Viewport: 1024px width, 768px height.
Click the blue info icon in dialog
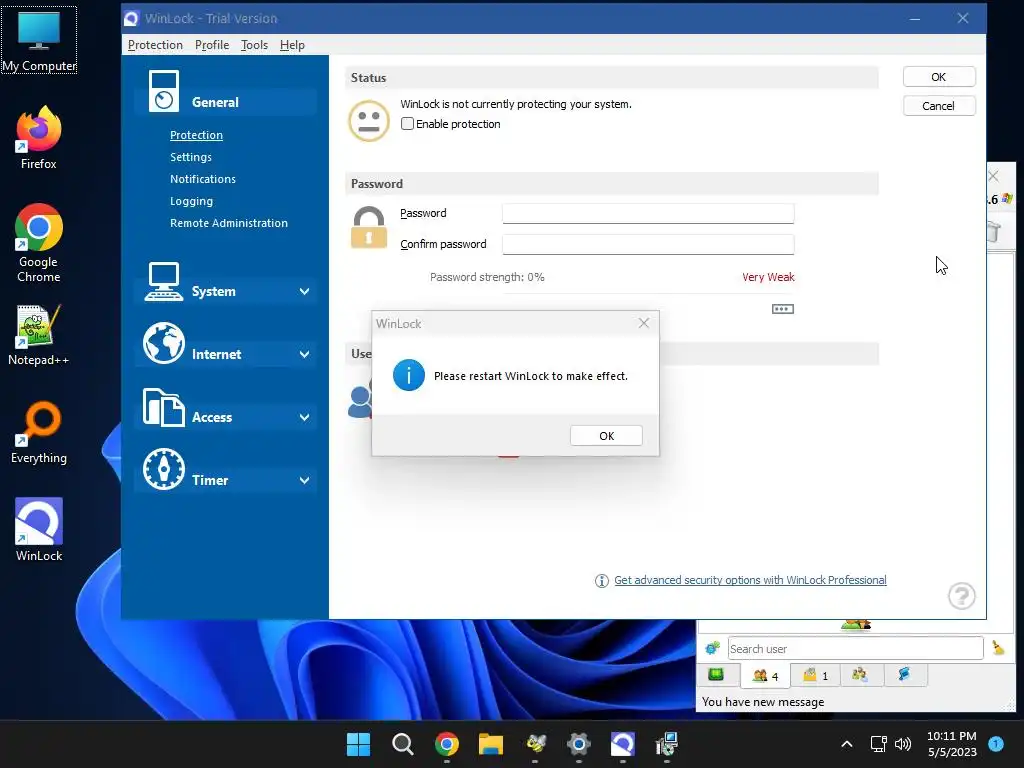409,376
